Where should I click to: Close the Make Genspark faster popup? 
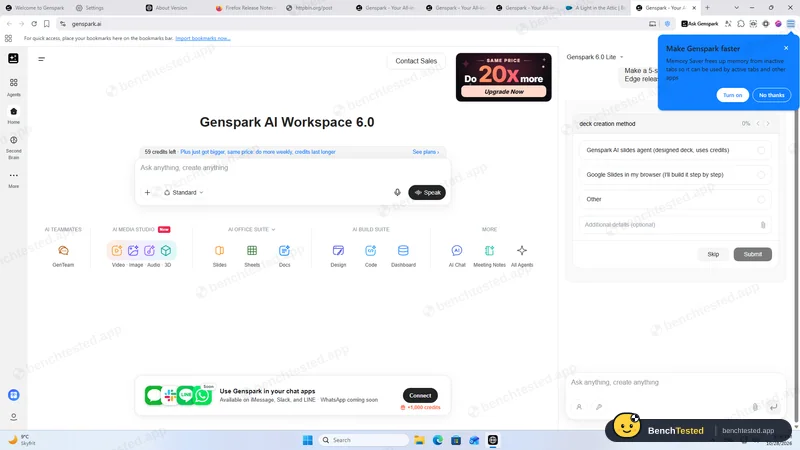[x=786, y=48]
